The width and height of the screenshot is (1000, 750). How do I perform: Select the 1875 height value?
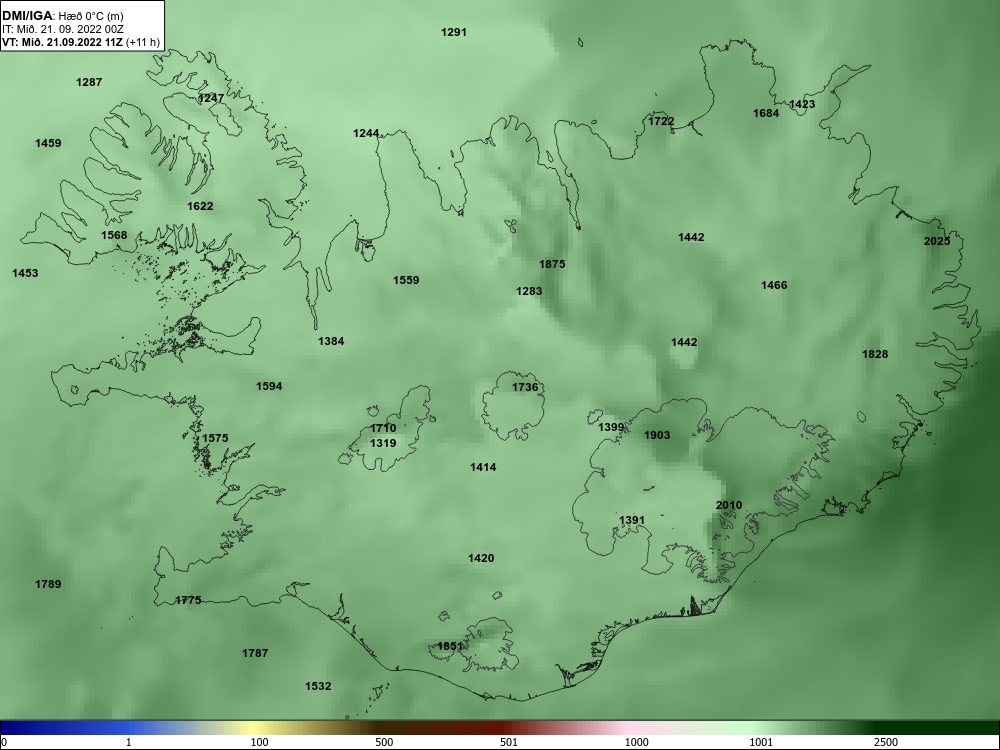coord(552,264)
